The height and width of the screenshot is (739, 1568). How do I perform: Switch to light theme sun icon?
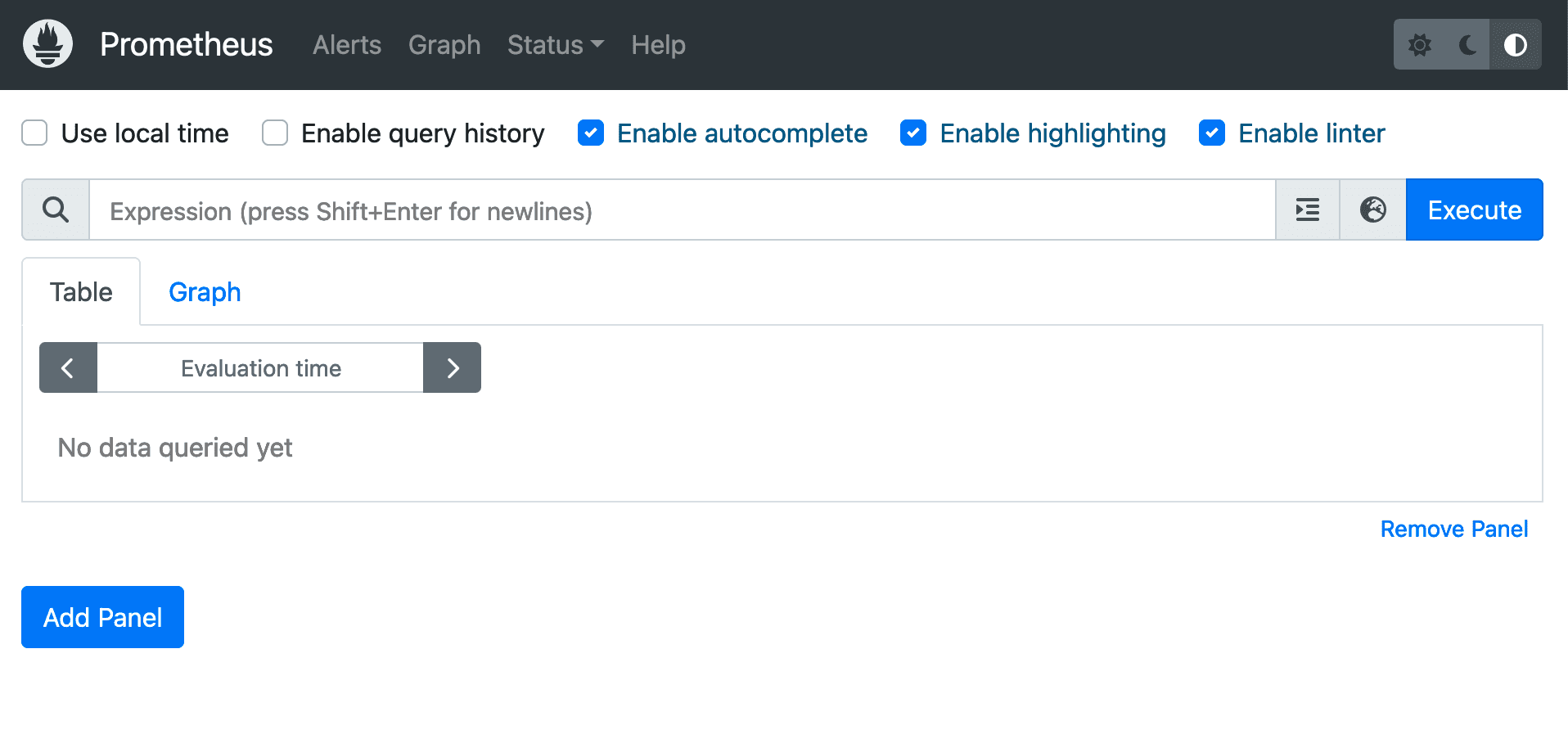click(1420, 45)
